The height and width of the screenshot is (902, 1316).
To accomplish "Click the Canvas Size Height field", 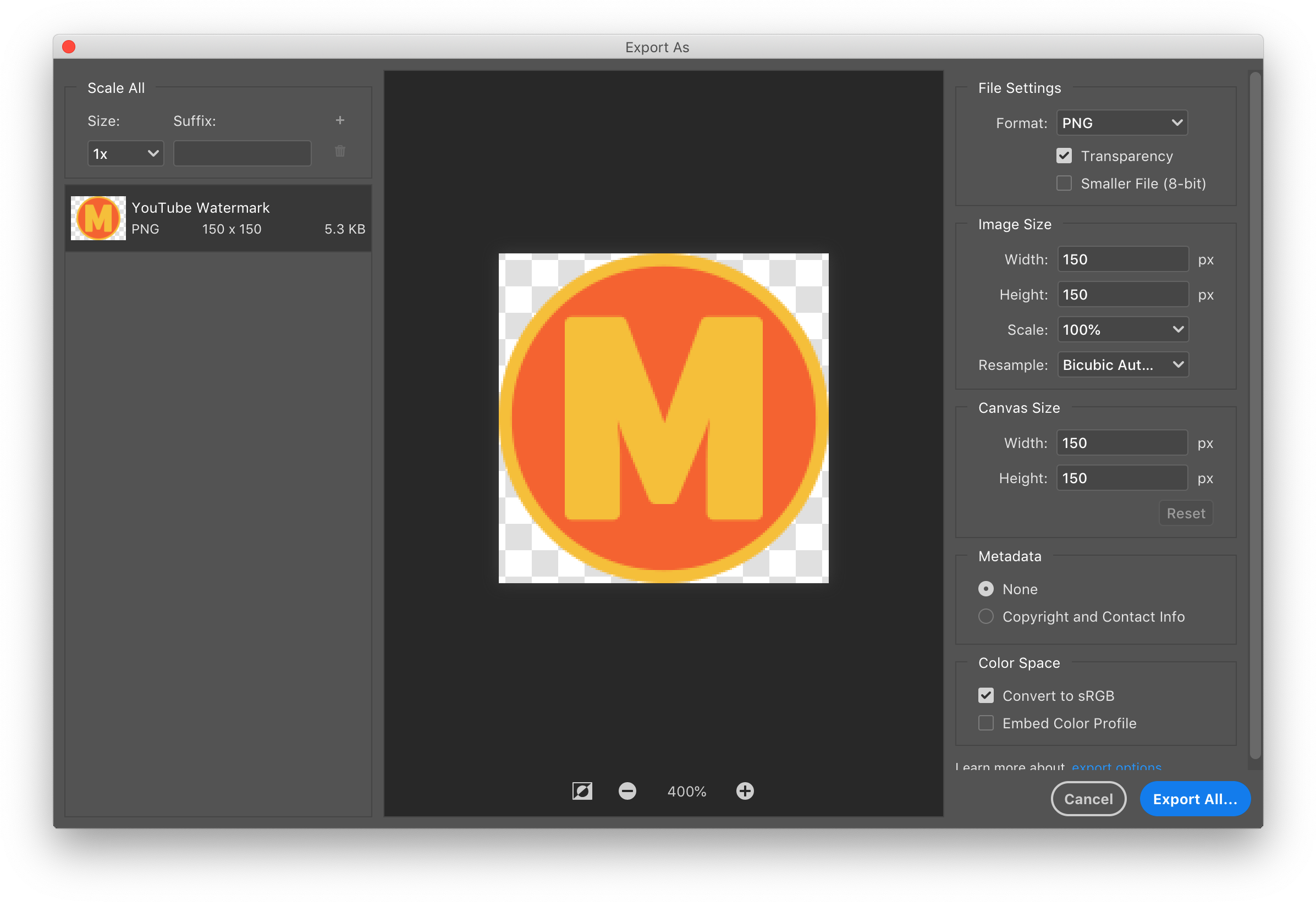I will coord(1122,478).
